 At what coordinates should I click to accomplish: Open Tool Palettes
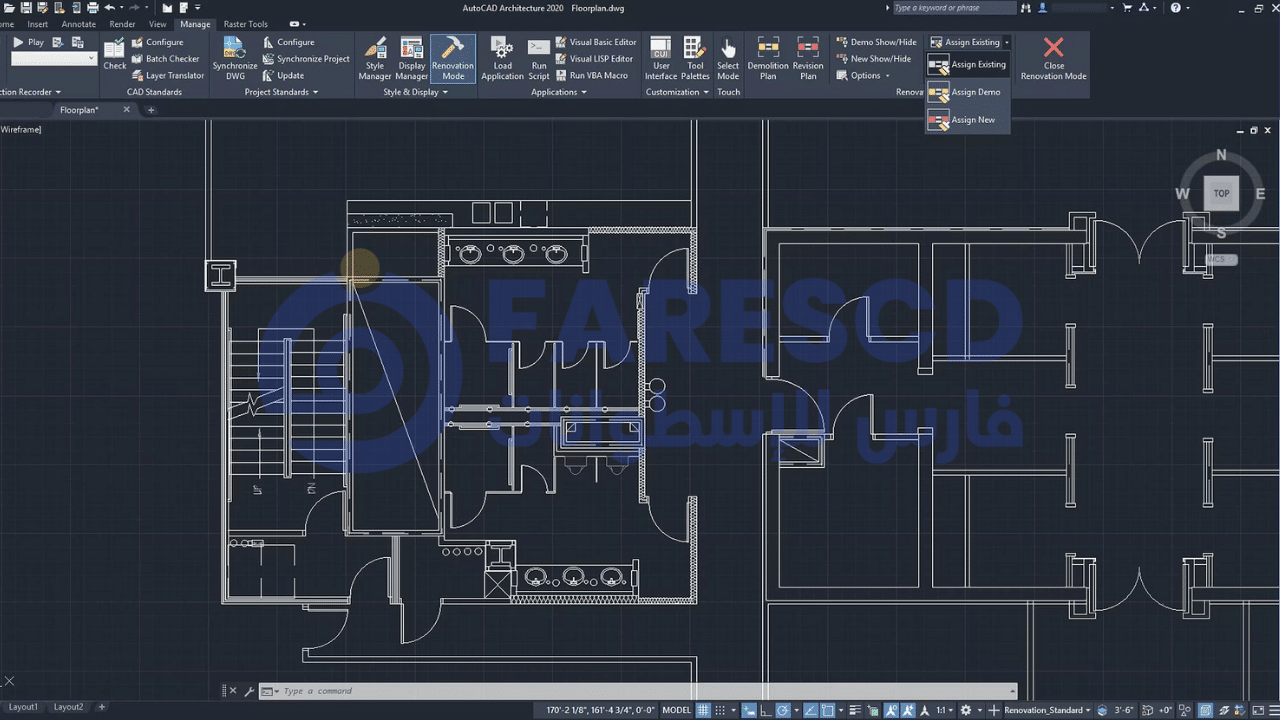(x=695, y=58)
